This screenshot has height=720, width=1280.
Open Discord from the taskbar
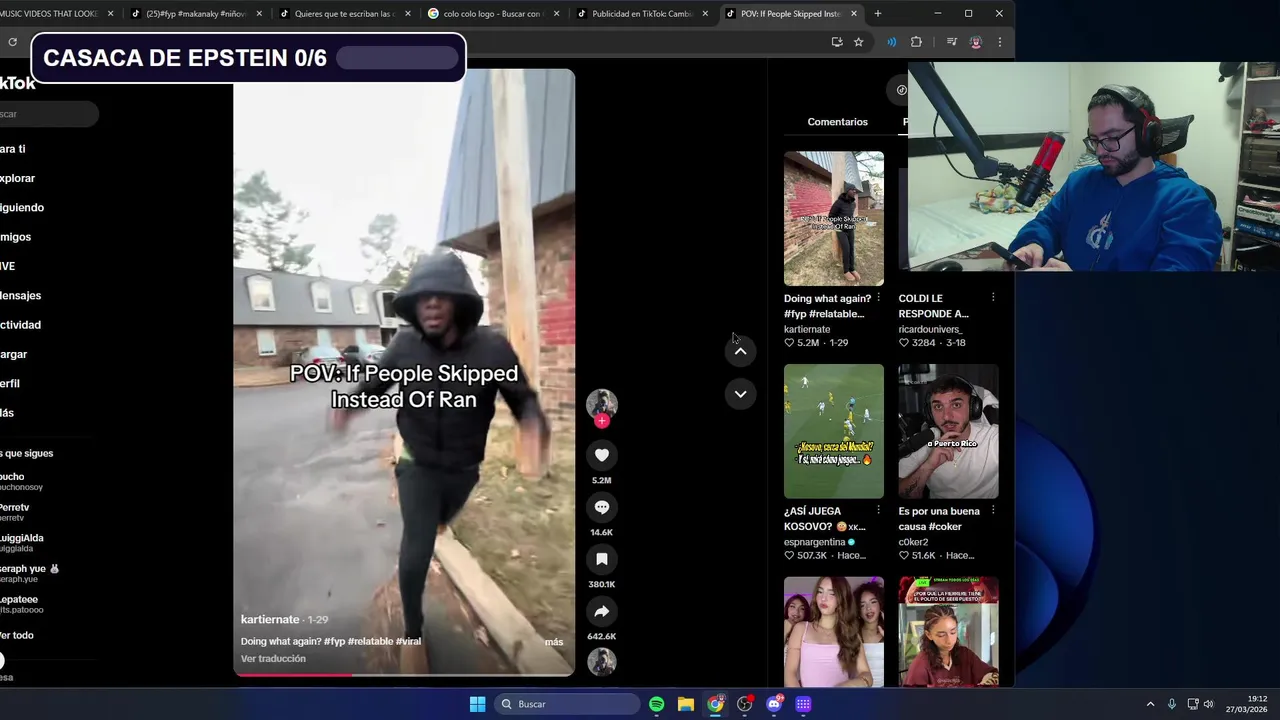pyautogui.click(x=774, y=704)
